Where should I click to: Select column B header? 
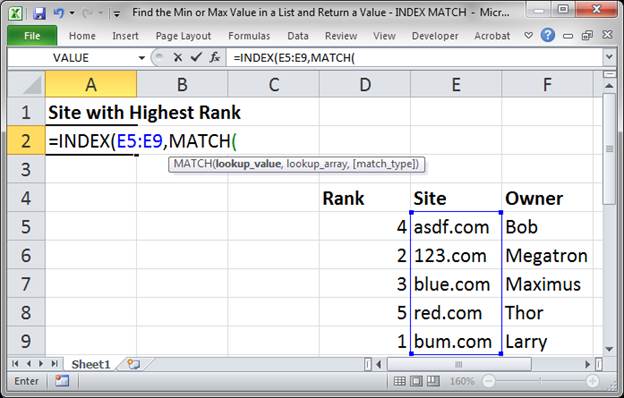(182, 84)
